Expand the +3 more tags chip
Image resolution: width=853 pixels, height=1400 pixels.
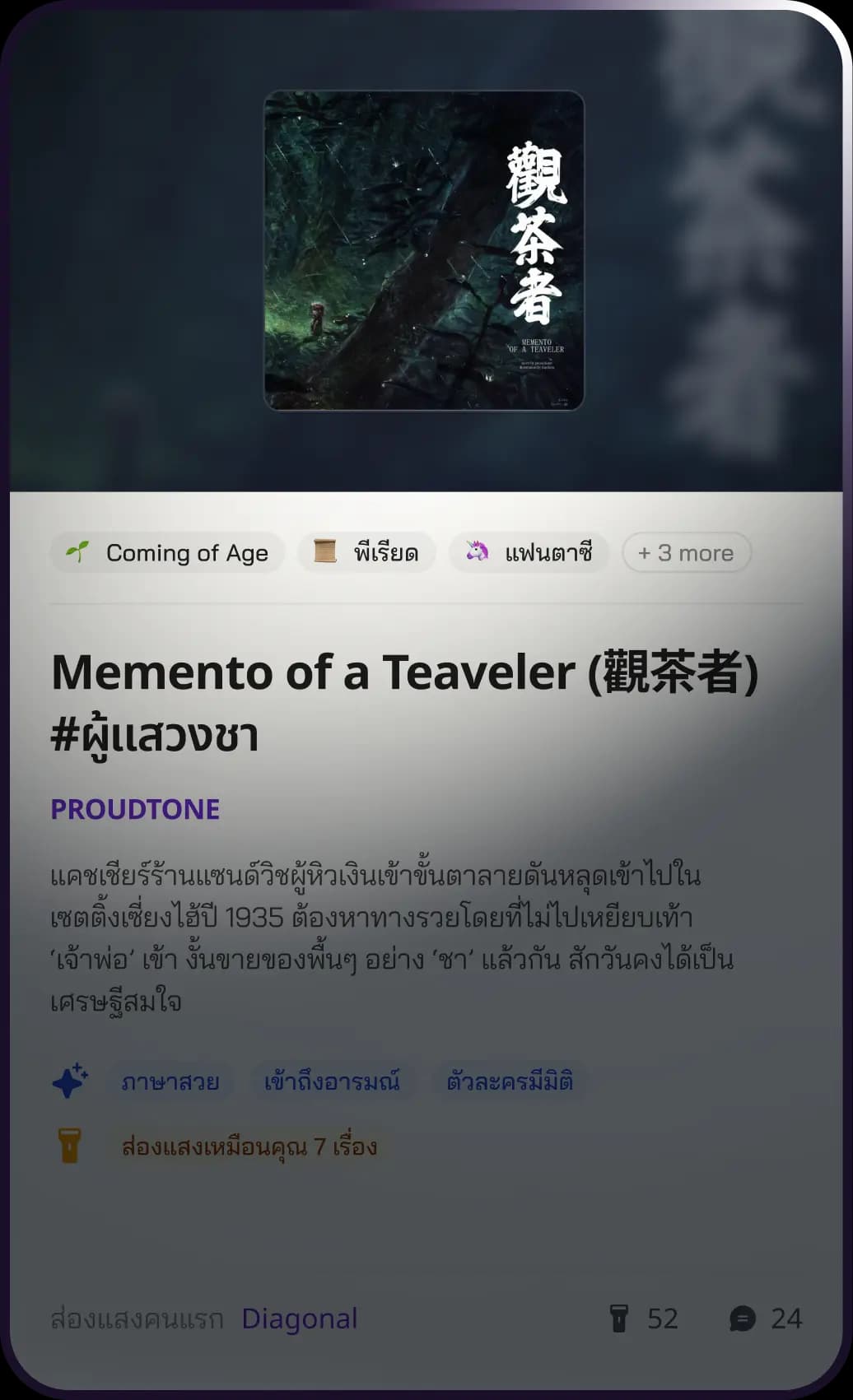(x=687, y=552)
